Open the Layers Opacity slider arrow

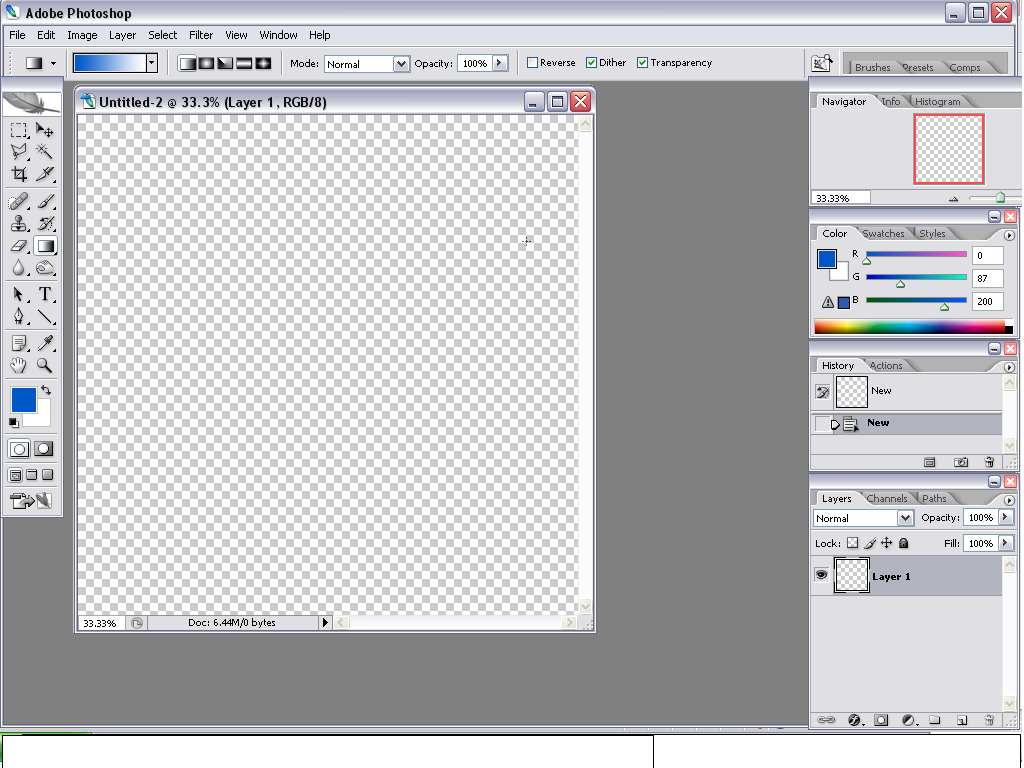(1006, 517)
